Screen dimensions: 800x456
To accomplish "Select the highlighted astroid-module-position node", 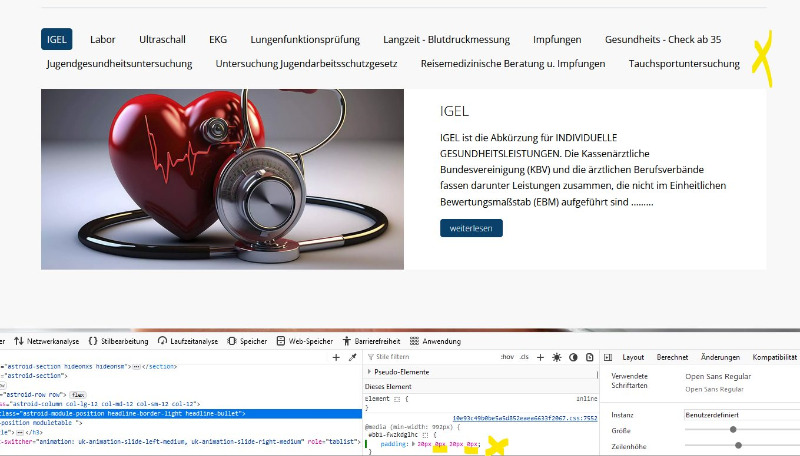I will pyautogui.click(x=181, y=414).
